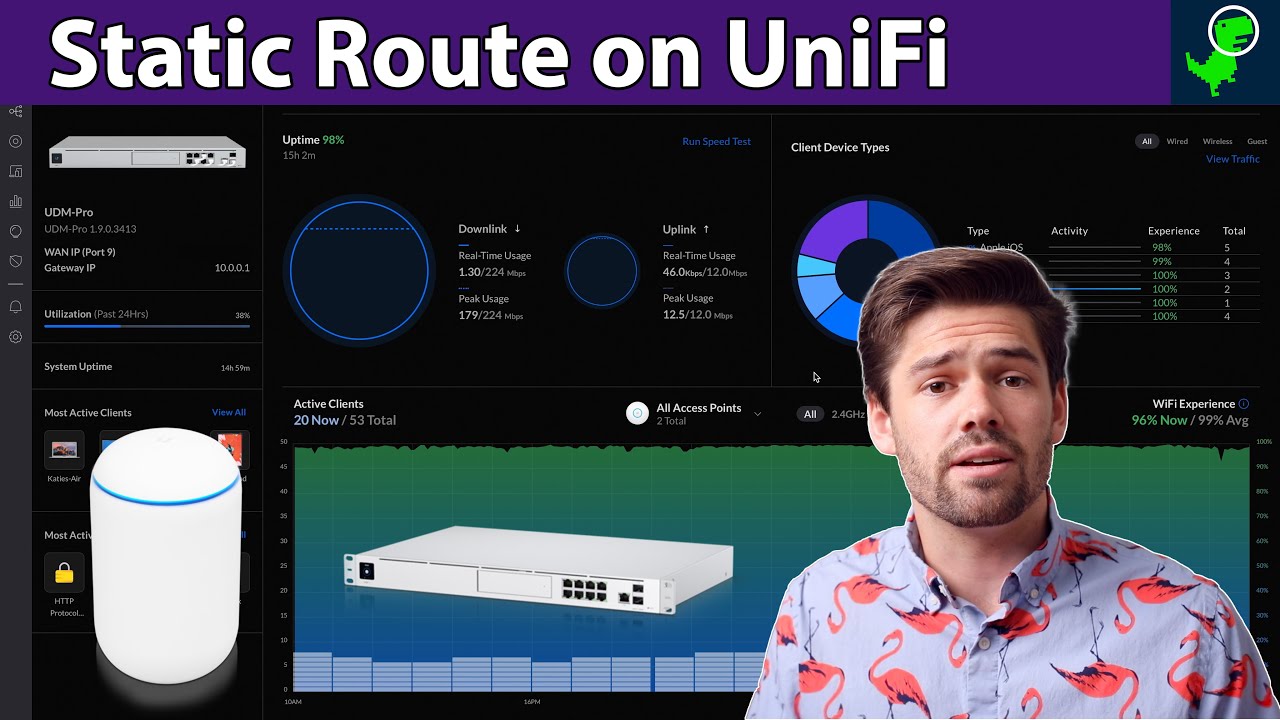Click the Type column header
Viewport: 1280px width, 720px height.
pos(978,231)
